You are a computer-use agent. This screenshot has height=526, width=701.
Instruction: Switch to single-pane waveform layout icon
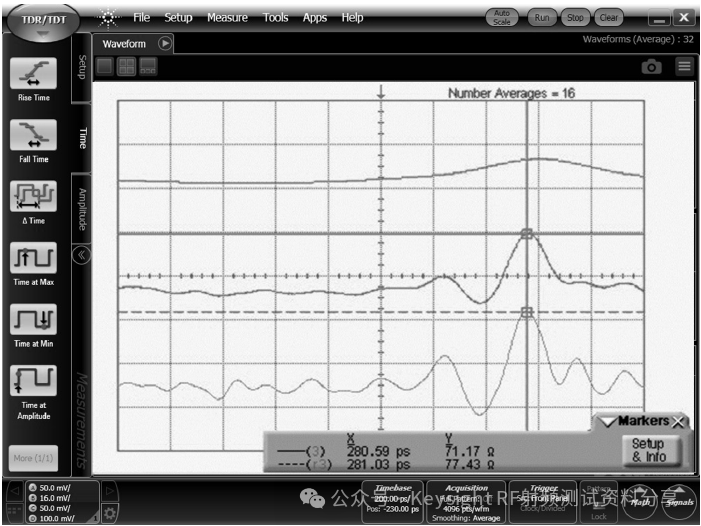coord(105,67)
